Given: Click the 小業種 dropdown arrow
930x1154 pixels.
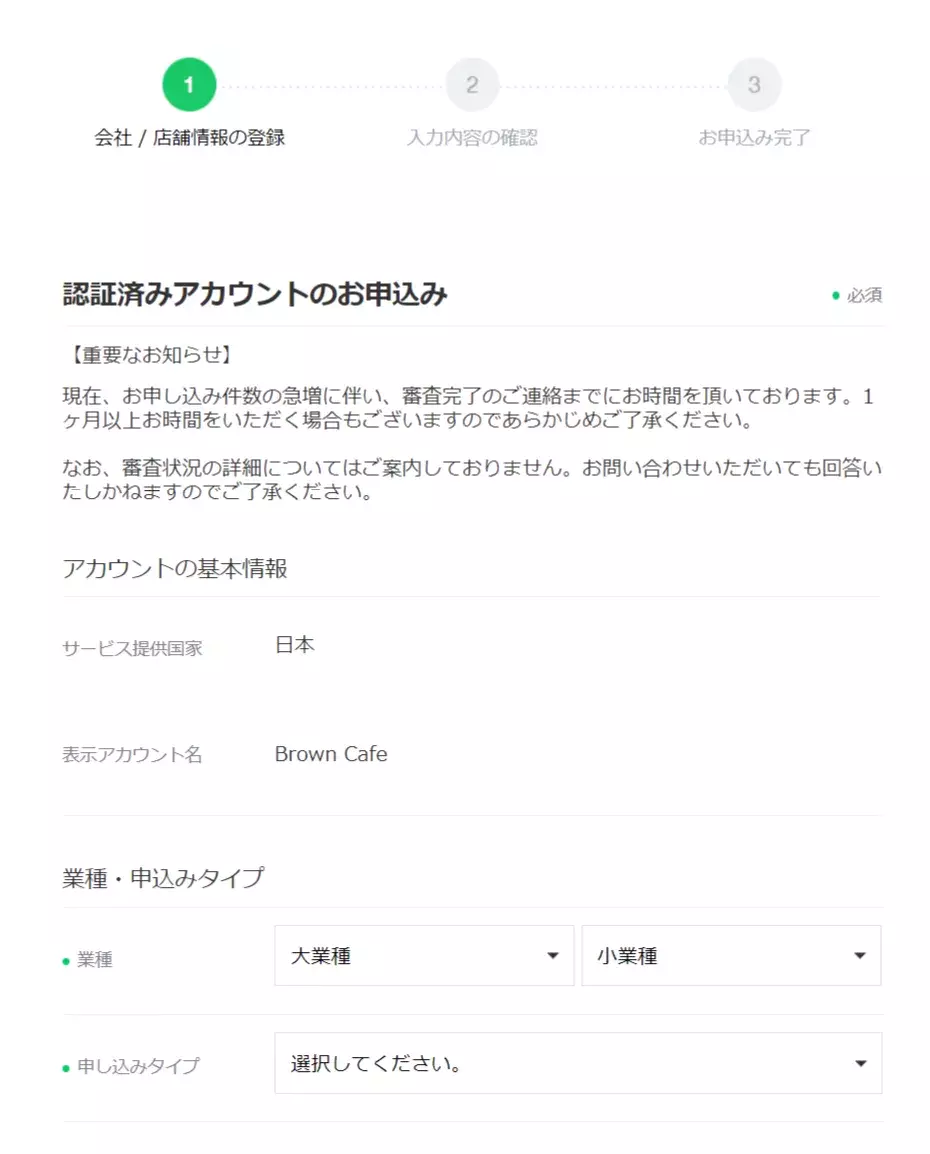Looking at the screenshot, I should [859, 955].
